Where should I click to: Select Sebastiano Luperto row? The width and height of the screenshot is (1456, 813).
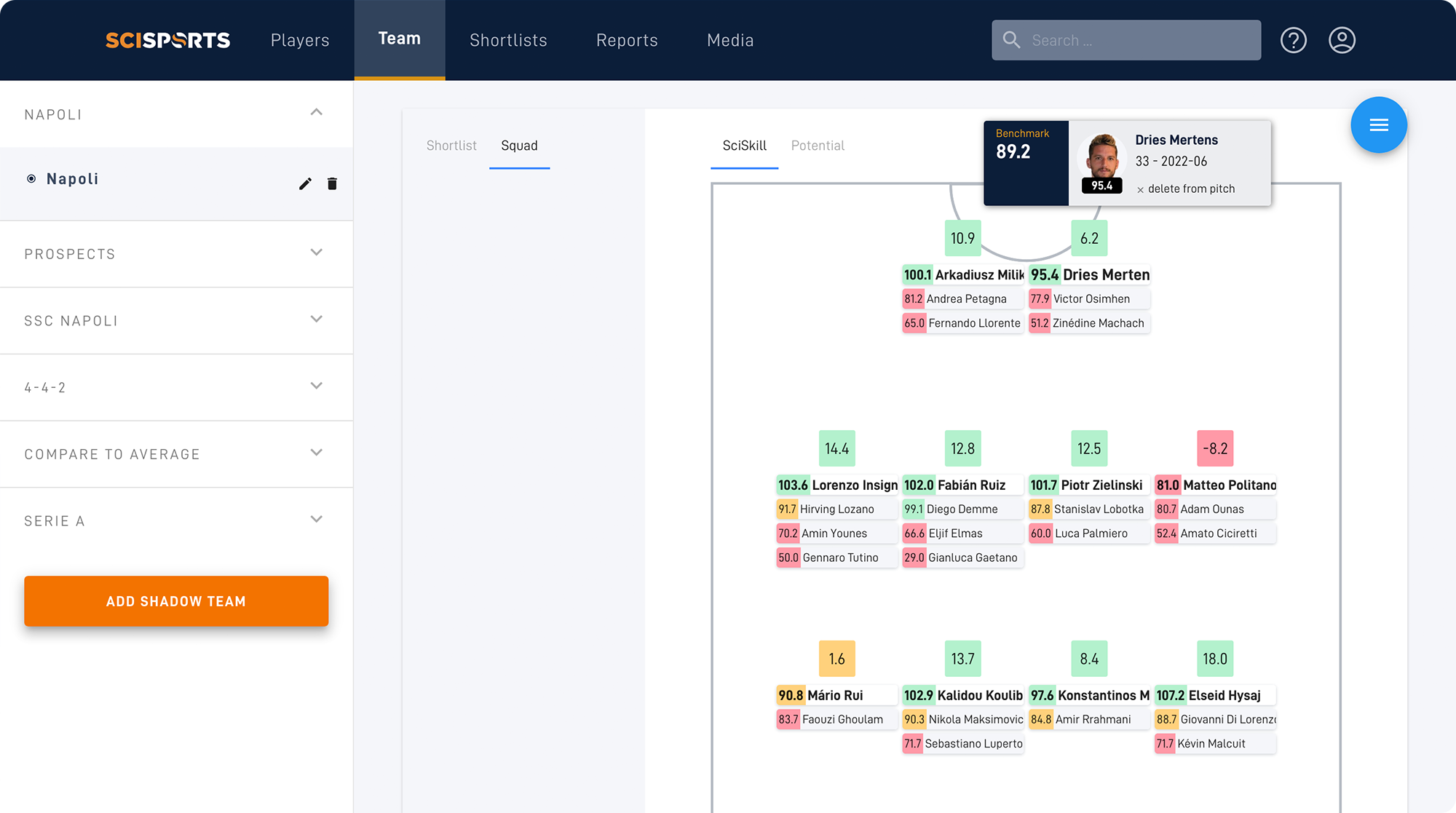tap(963, 744)
